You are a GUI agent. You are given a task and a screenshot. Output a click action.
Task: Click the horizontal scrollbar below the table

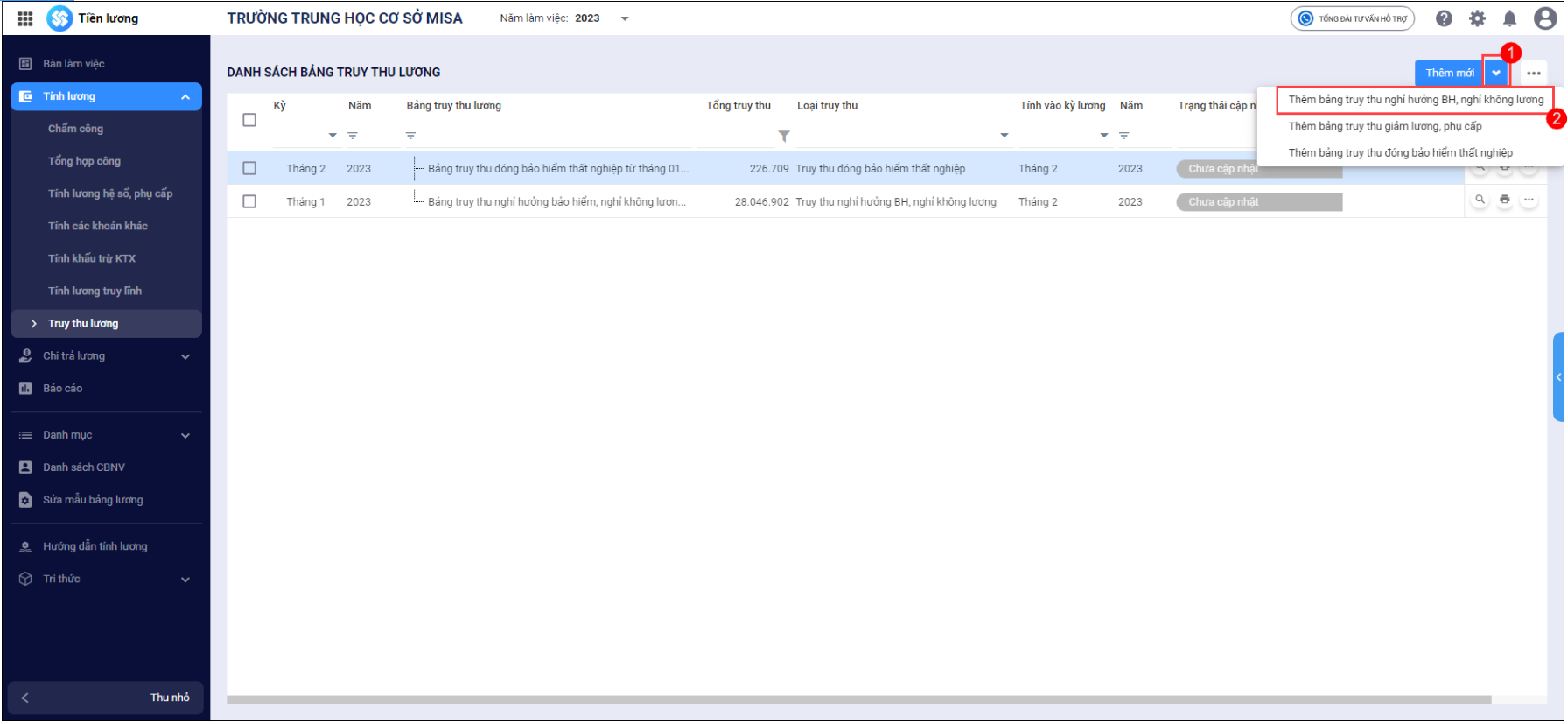(859, 700)
